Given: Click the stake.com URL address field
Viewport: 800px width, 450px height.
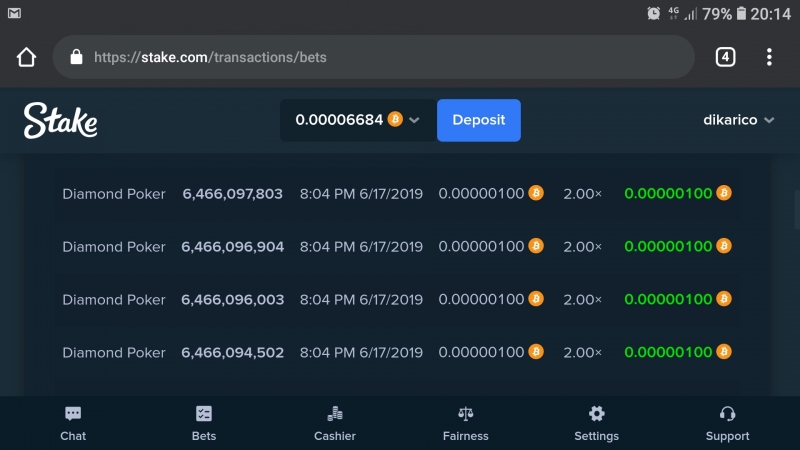Looking at the screenshot, I should pyautogui.click(x=373, y=57).
